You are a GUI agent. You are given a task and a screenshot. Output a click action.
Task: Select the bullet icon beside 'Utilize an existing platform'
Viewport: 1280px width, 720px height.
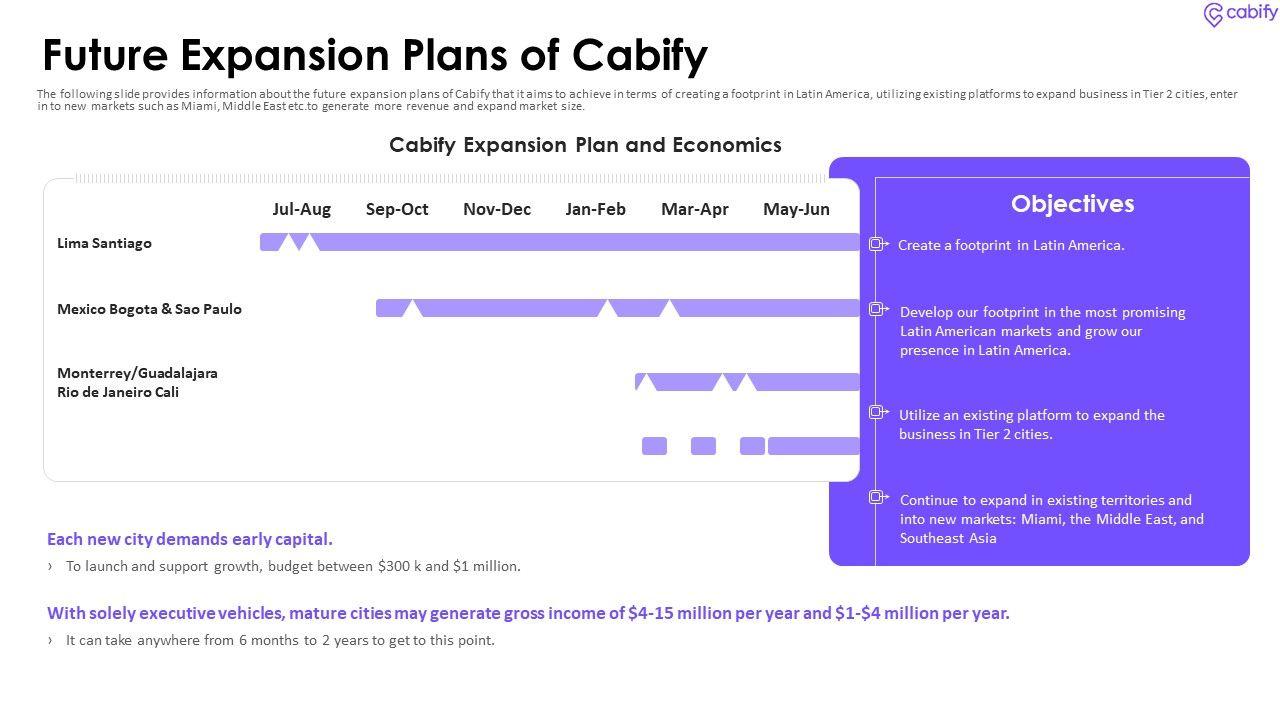coord(877,412)
